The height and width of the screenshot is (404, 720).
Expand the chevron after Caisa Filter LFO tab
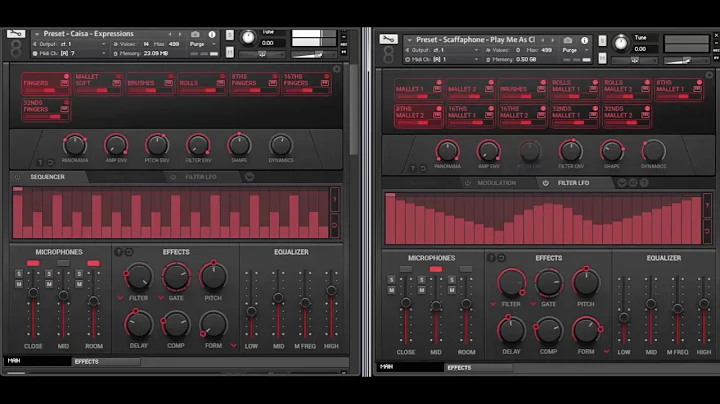point(249,177)
